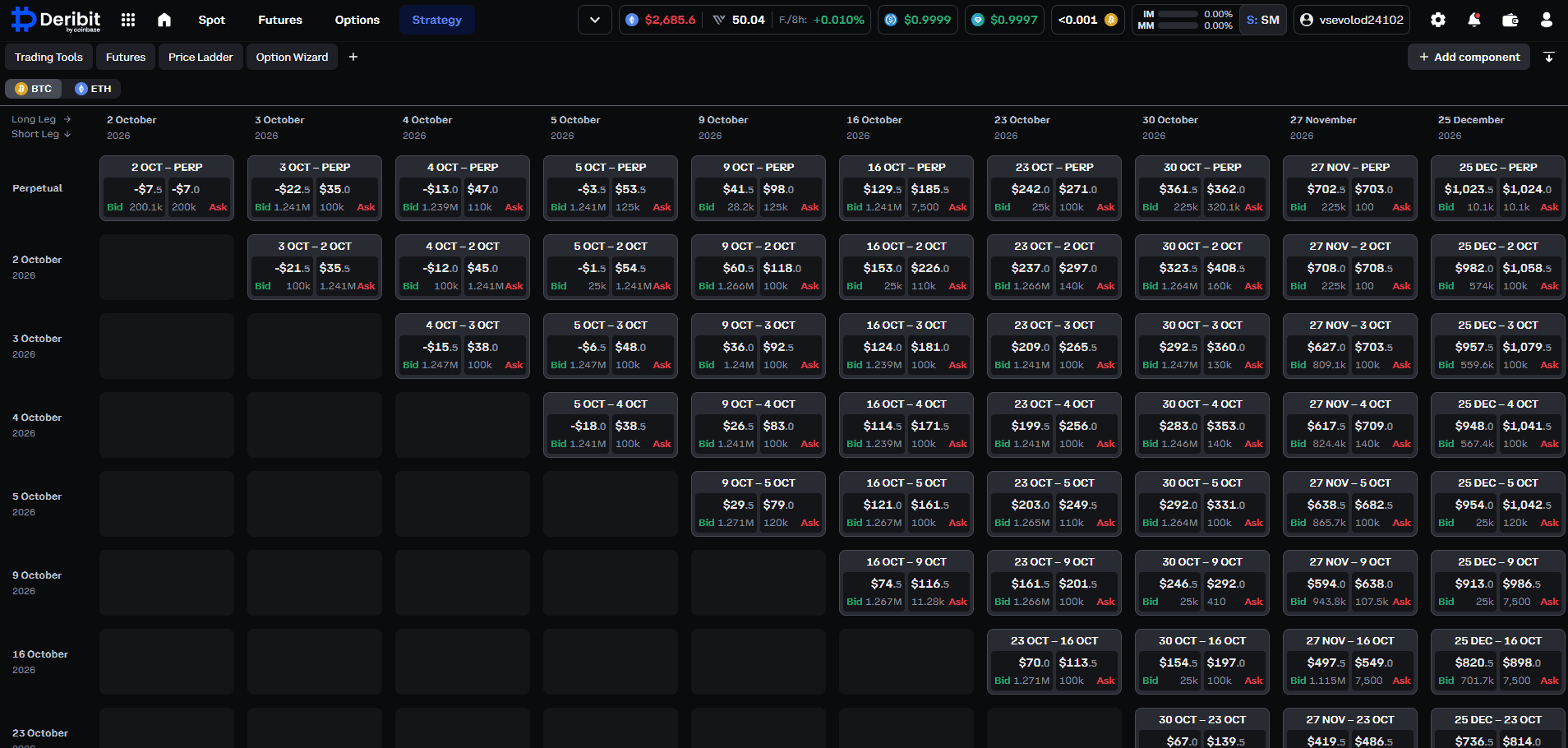Click the Perpetual row label
1568x748 pixels.
click(x=37, y=188)
